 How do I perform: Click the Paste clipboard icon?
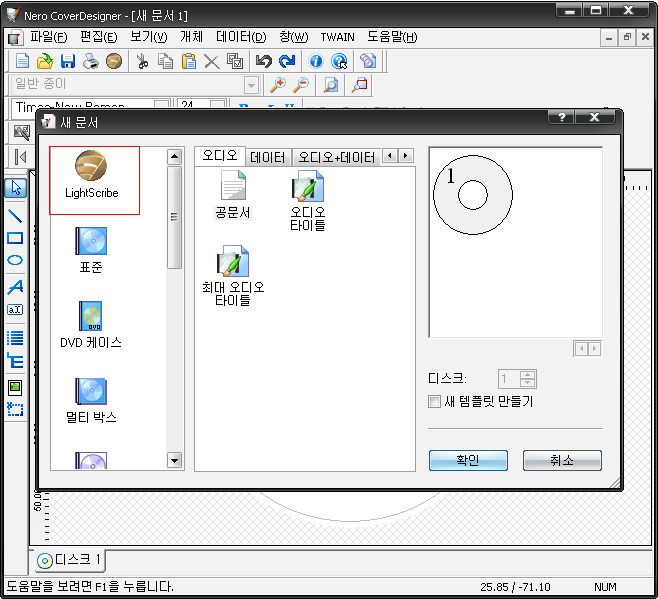[x=188, y=61]
